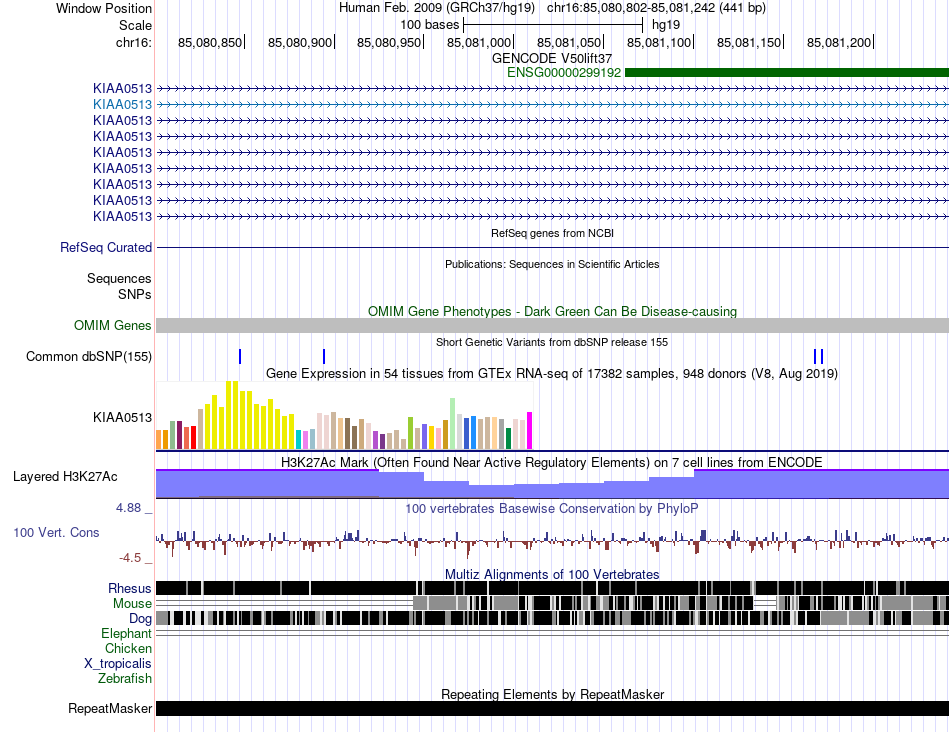Click the Rhesus alignment bar
Viewport: 950px width, 732px height.
coord(552,588)
